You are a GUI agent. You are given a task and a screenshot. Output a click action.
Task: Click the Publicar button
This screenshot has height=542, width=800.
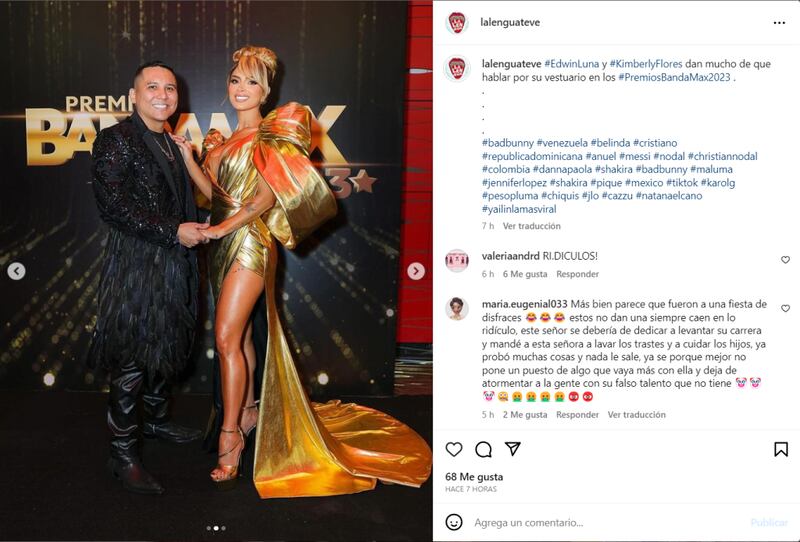[769, 522]
